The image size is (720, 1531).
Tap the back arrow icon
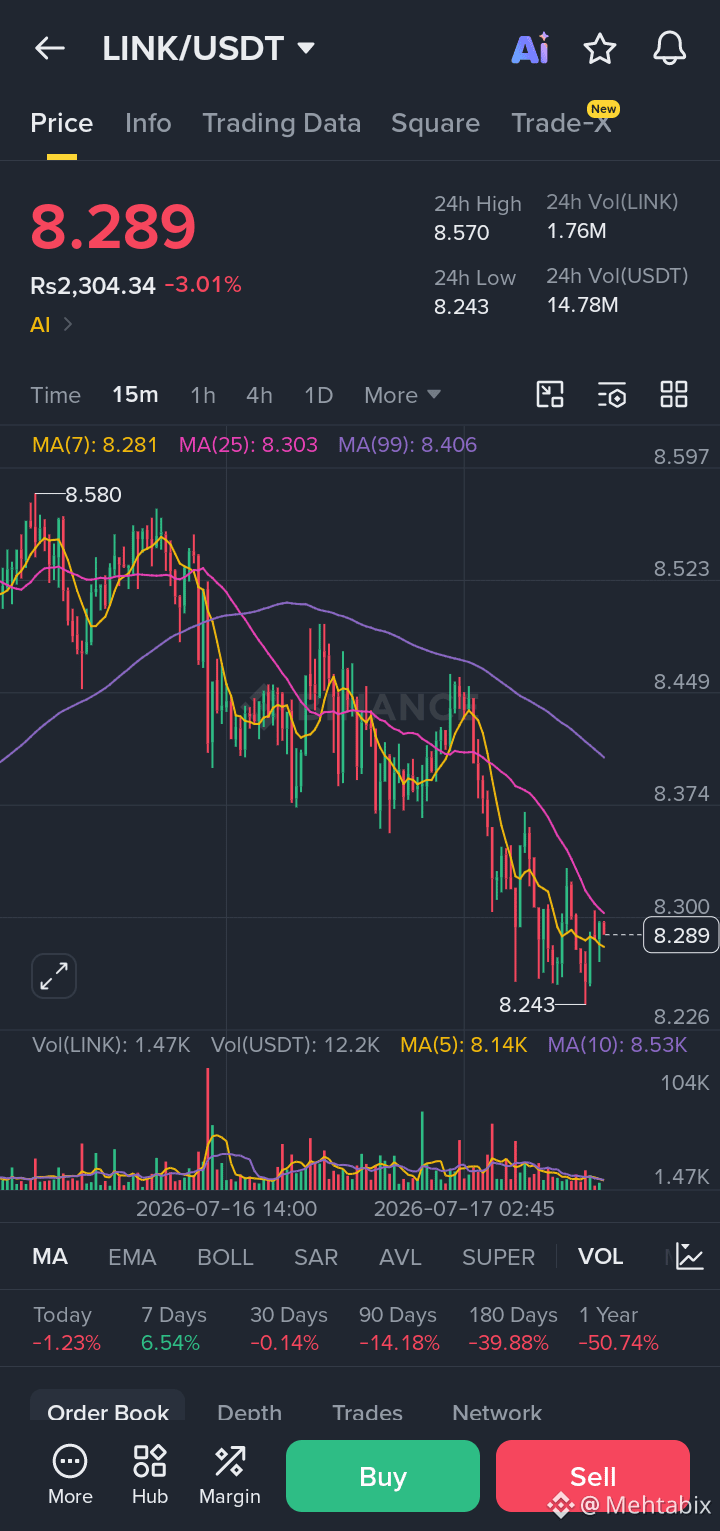(x=50, y=48)
